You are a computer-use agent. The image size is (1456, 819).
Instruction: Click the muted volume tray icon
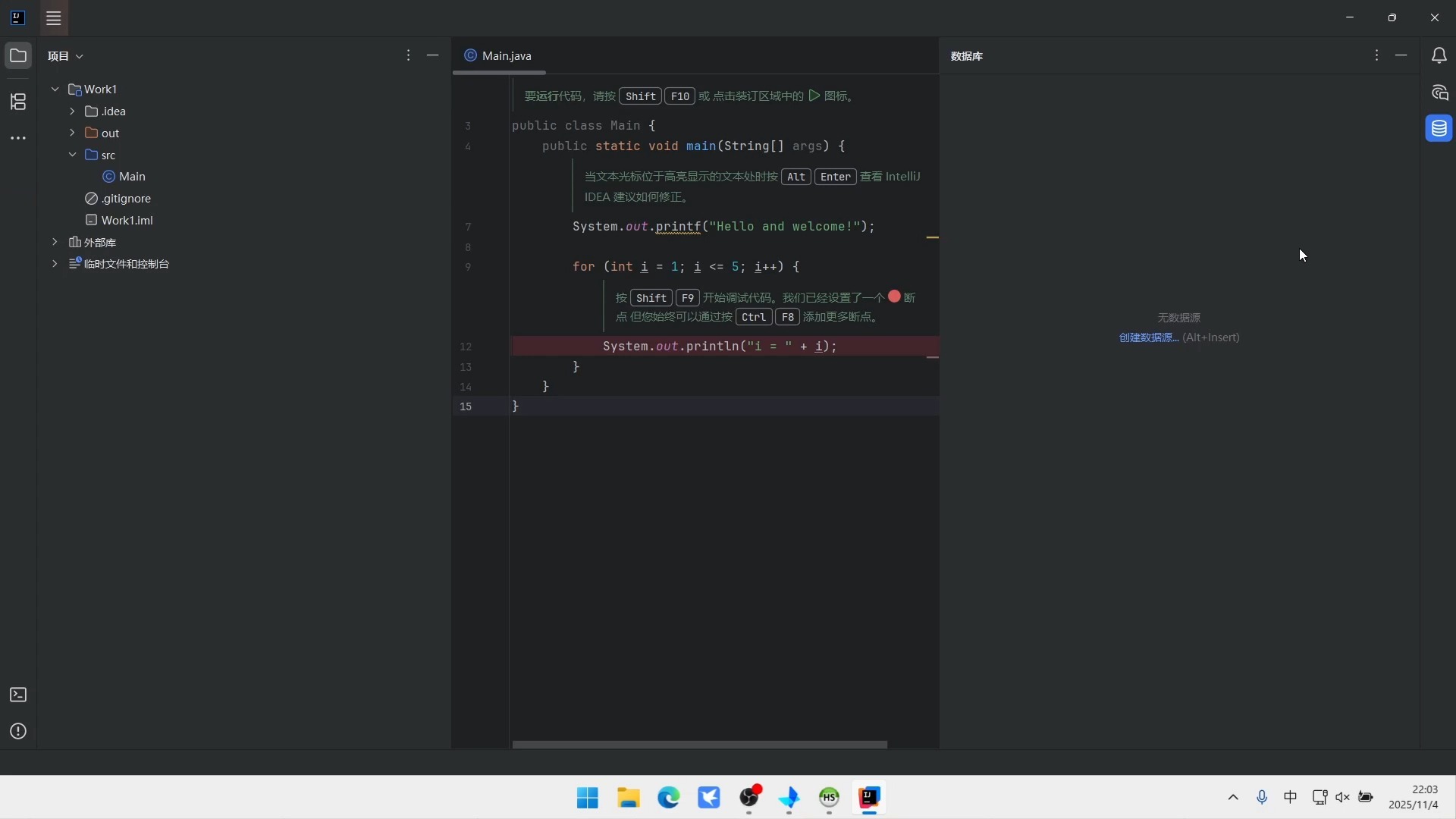[1342, 798]
